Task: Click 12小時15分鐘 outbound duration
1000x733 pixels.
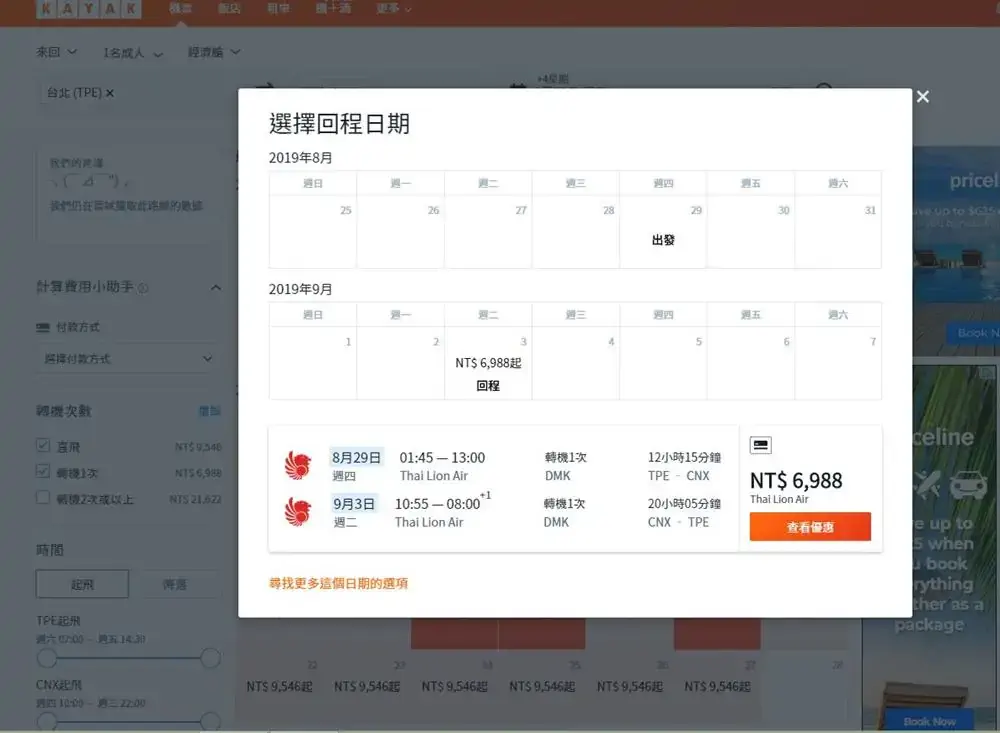Action: point(684,457)
